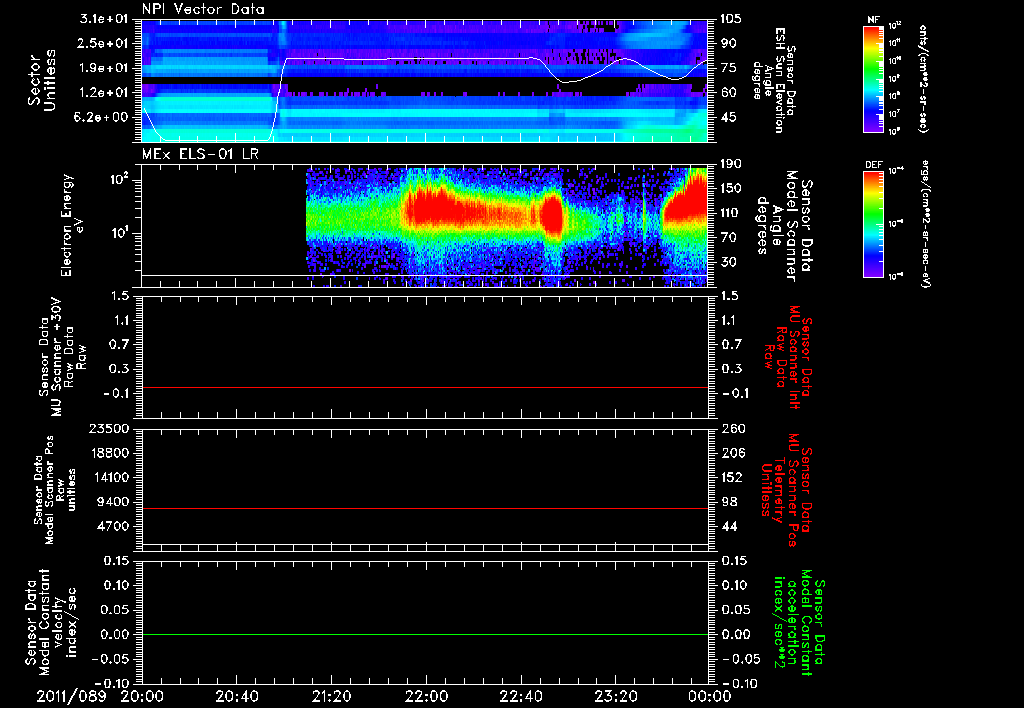
Task: Click the '18800' Scanner Pos tick label
Action: 110,453
